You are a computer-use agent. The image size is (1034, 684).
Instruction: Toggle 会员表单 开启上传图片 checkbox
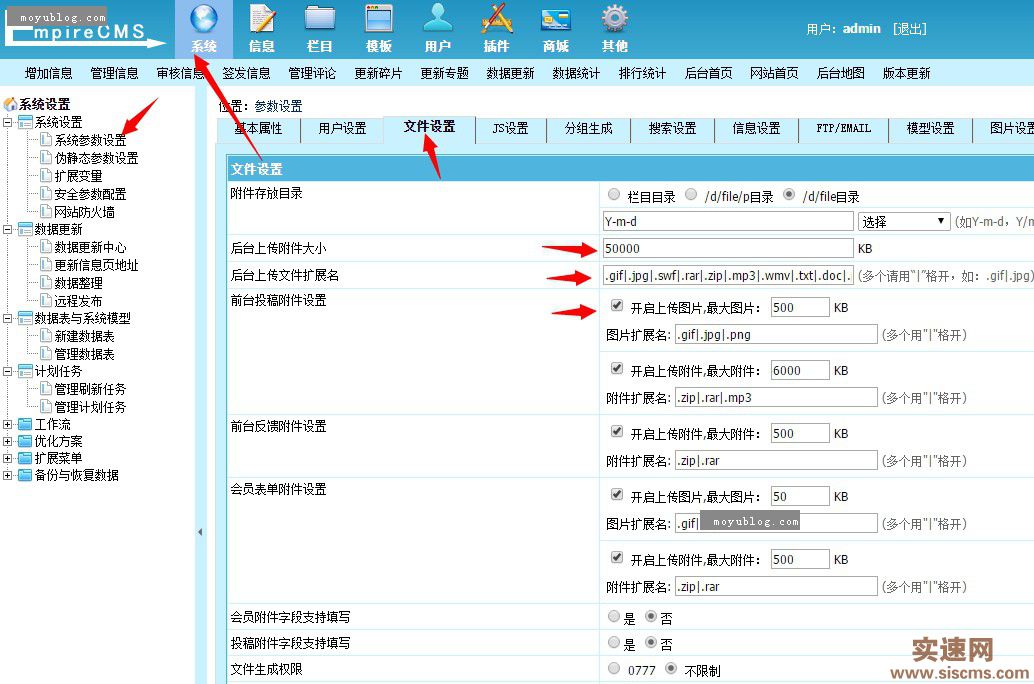pyautogui.click(x=617, y=494)
